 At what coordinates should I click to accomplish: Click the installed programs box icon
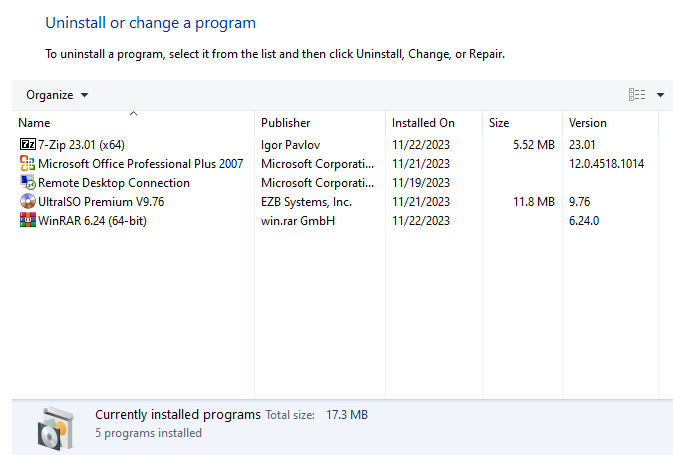(56, 428)
